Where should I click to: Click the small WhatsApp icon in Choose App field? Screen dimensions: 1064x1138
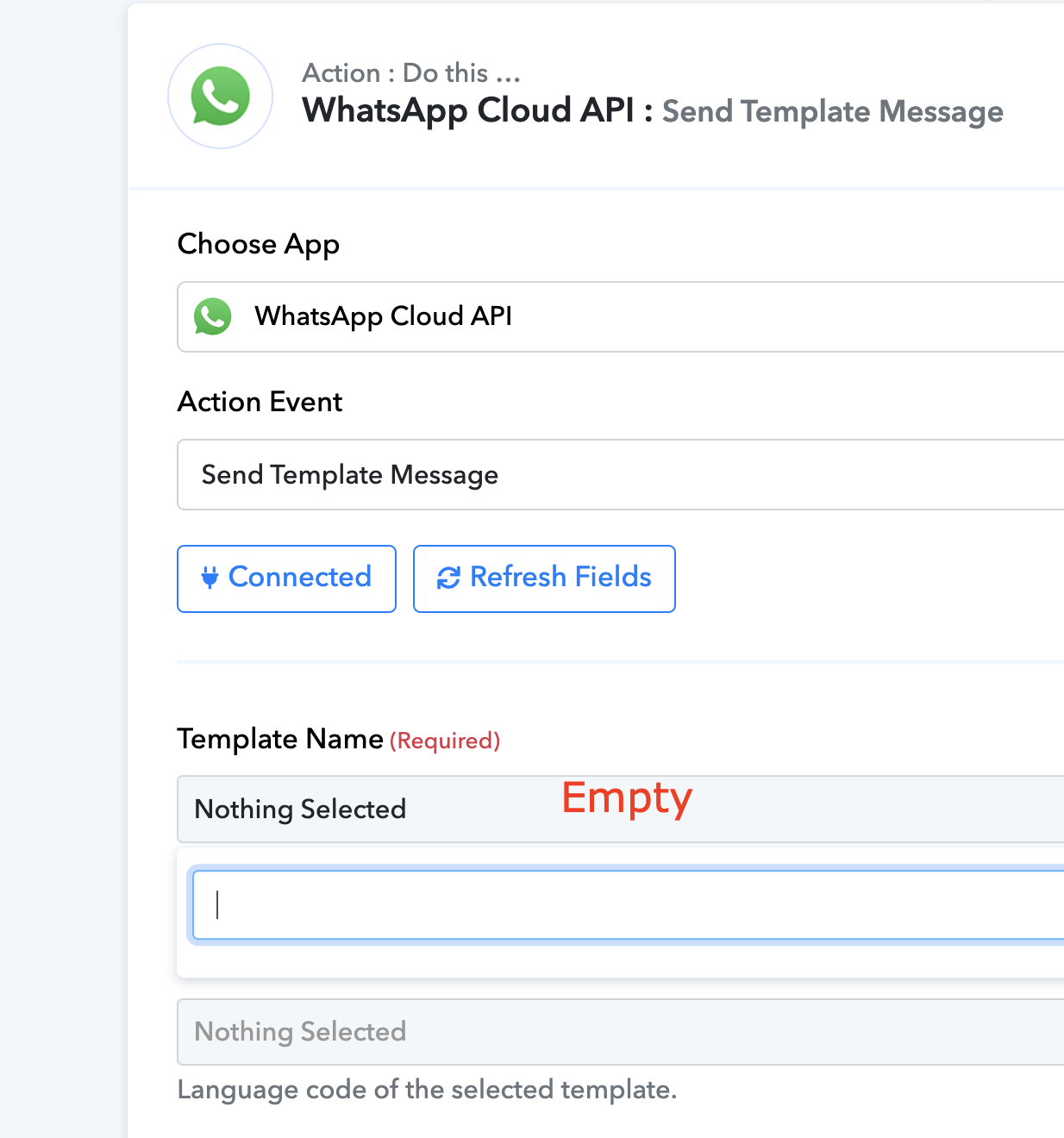click(x=213, y=316)
